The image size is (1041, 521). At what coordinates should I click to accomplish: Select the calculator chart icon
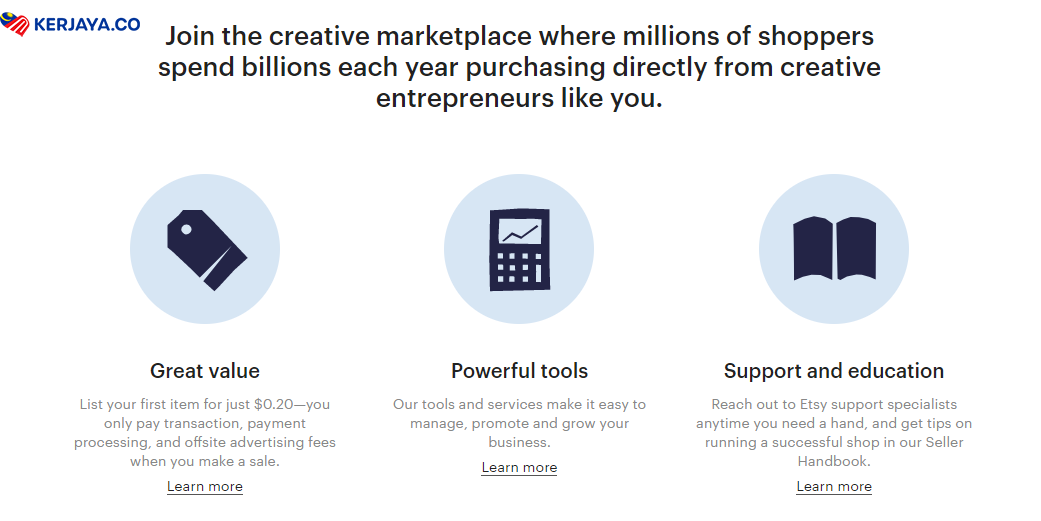pos(519,250)
